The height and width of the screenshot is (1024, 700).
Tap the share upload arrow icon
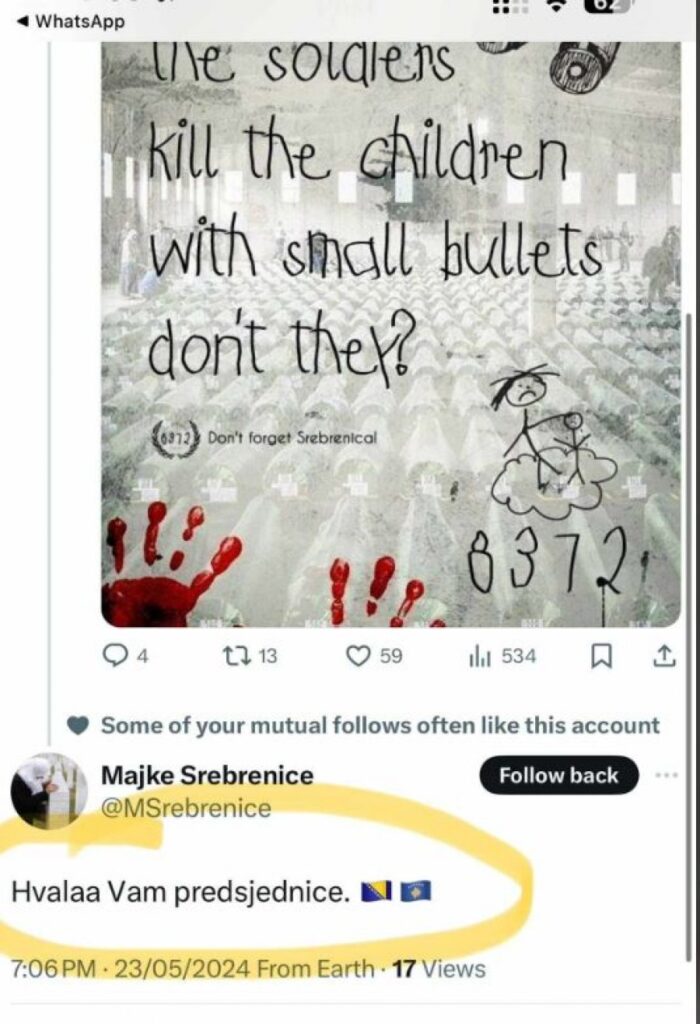(663, 656)
